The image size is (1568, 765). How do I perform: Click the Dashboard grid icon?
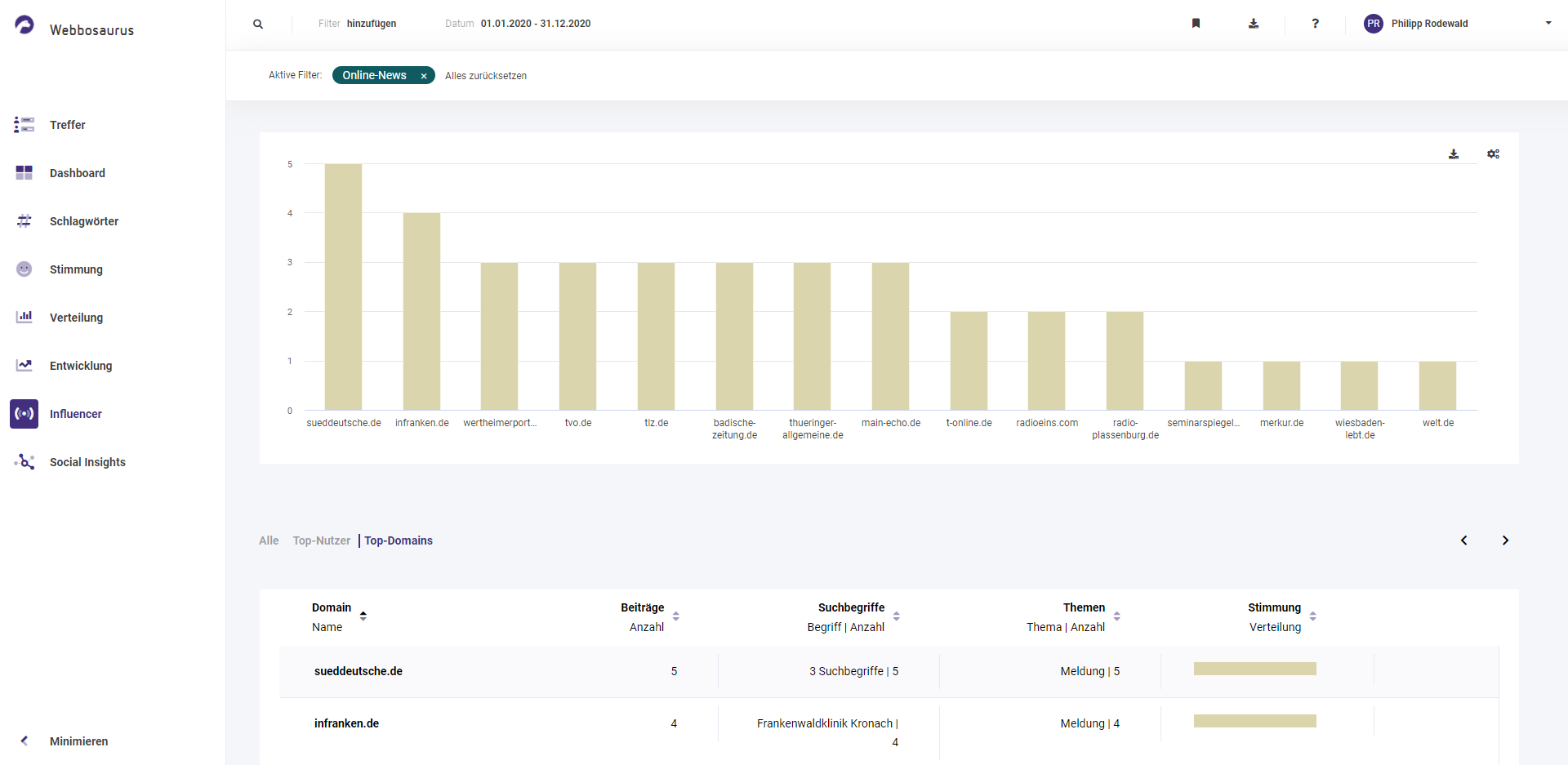(x=24, y=173)
